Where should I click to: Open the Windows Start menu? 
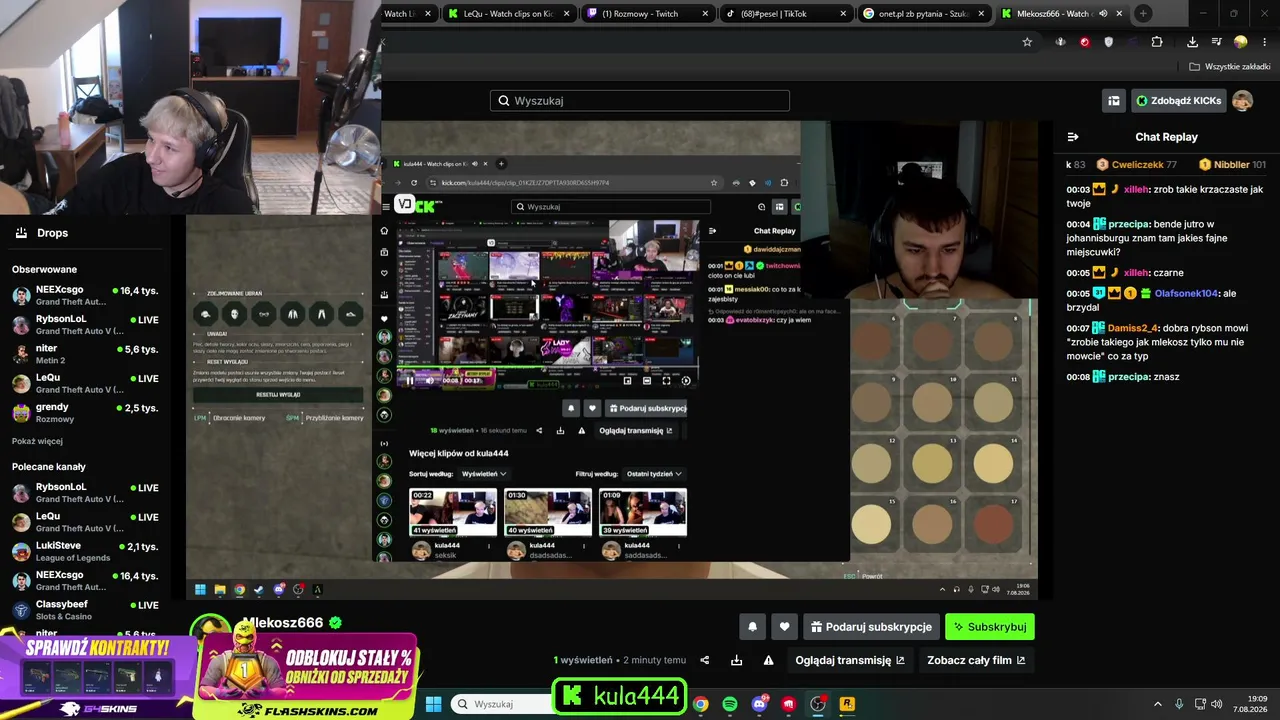pyautogui.click(x=433, y=704)
